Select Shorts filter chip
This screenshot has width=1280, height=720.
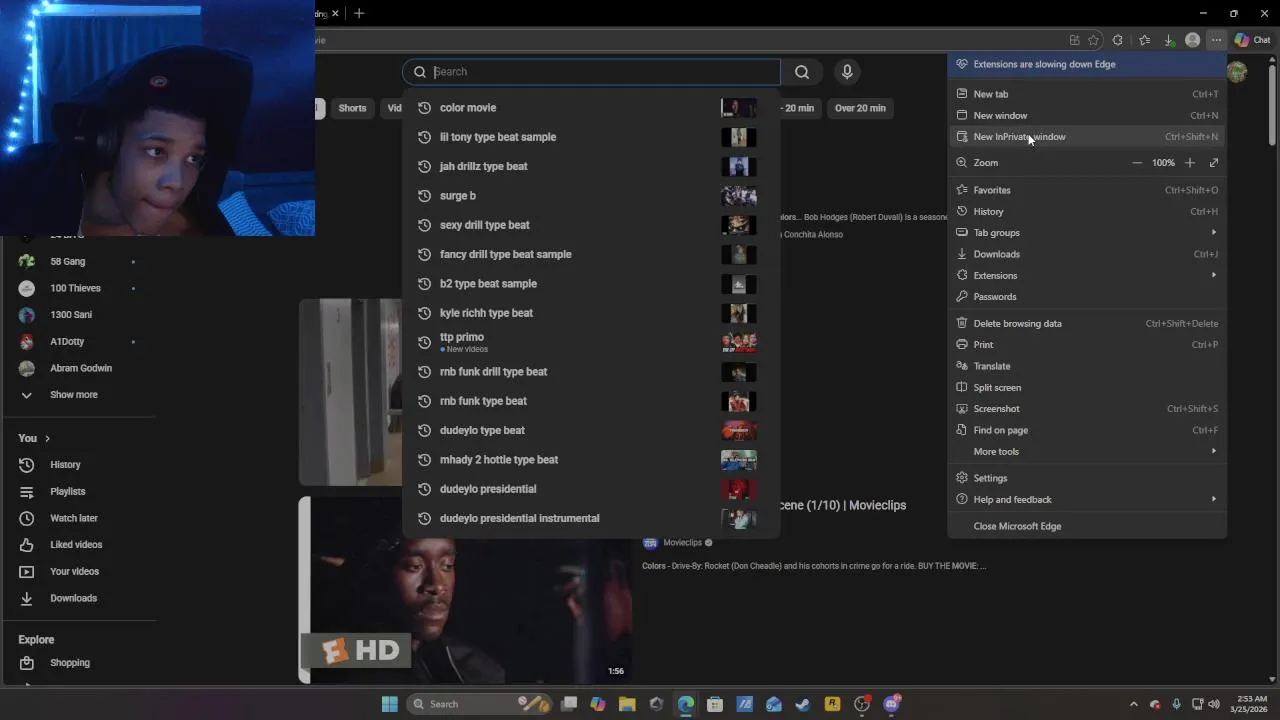352,108
